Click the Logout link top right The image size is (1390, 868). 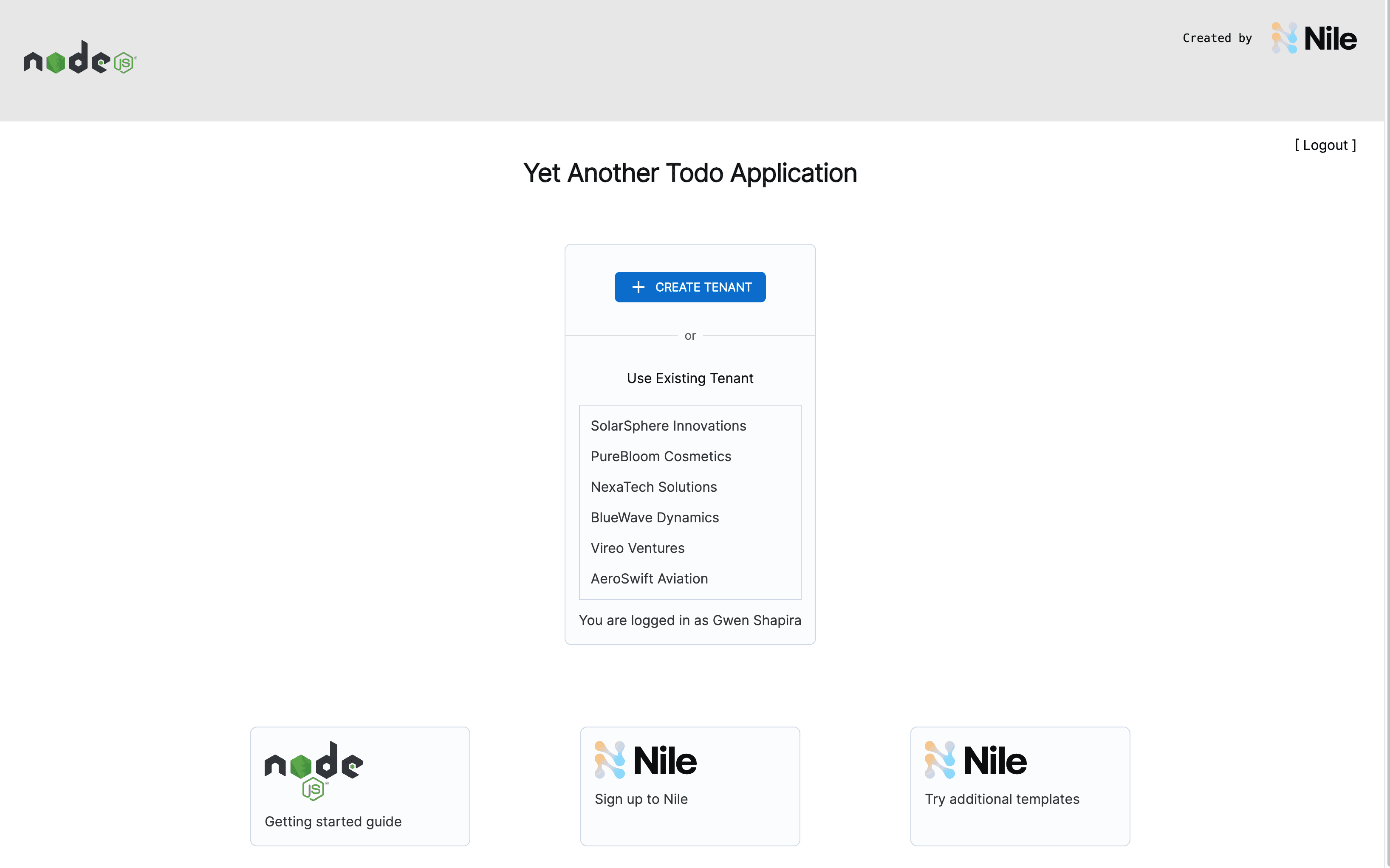(1324, 145)
